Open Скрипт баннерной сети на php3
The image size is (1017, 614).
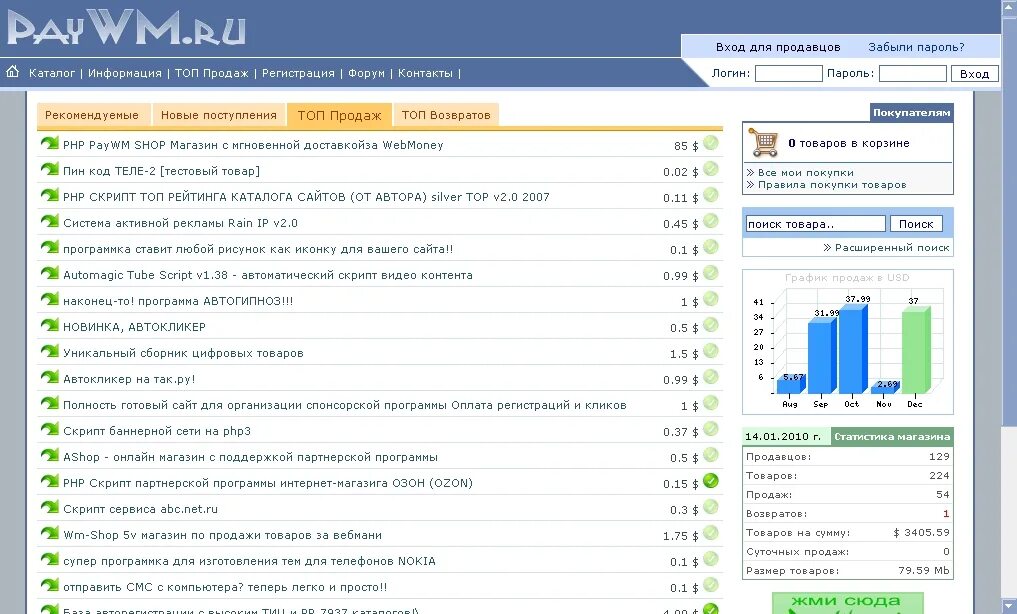coord(157,431)
